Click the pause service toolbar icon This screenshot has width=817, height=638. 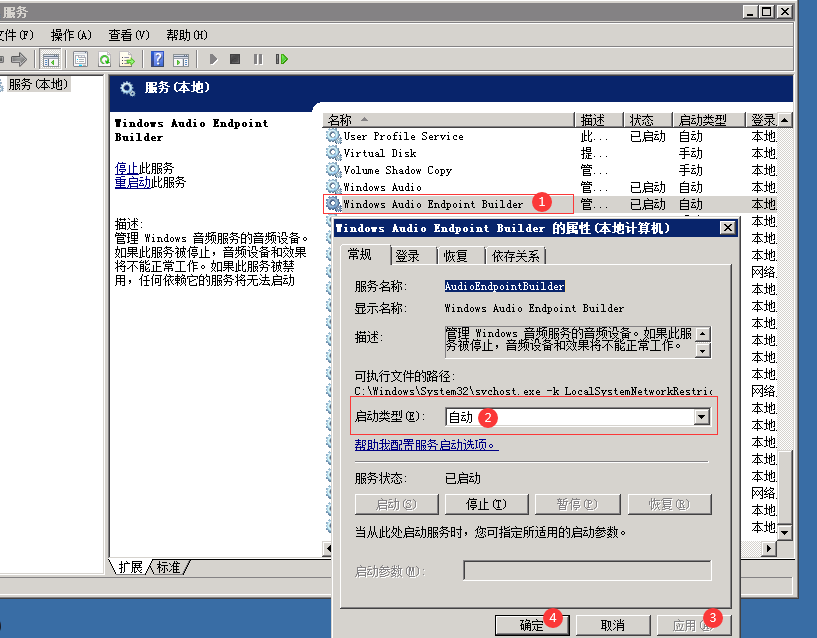point(258,59)
